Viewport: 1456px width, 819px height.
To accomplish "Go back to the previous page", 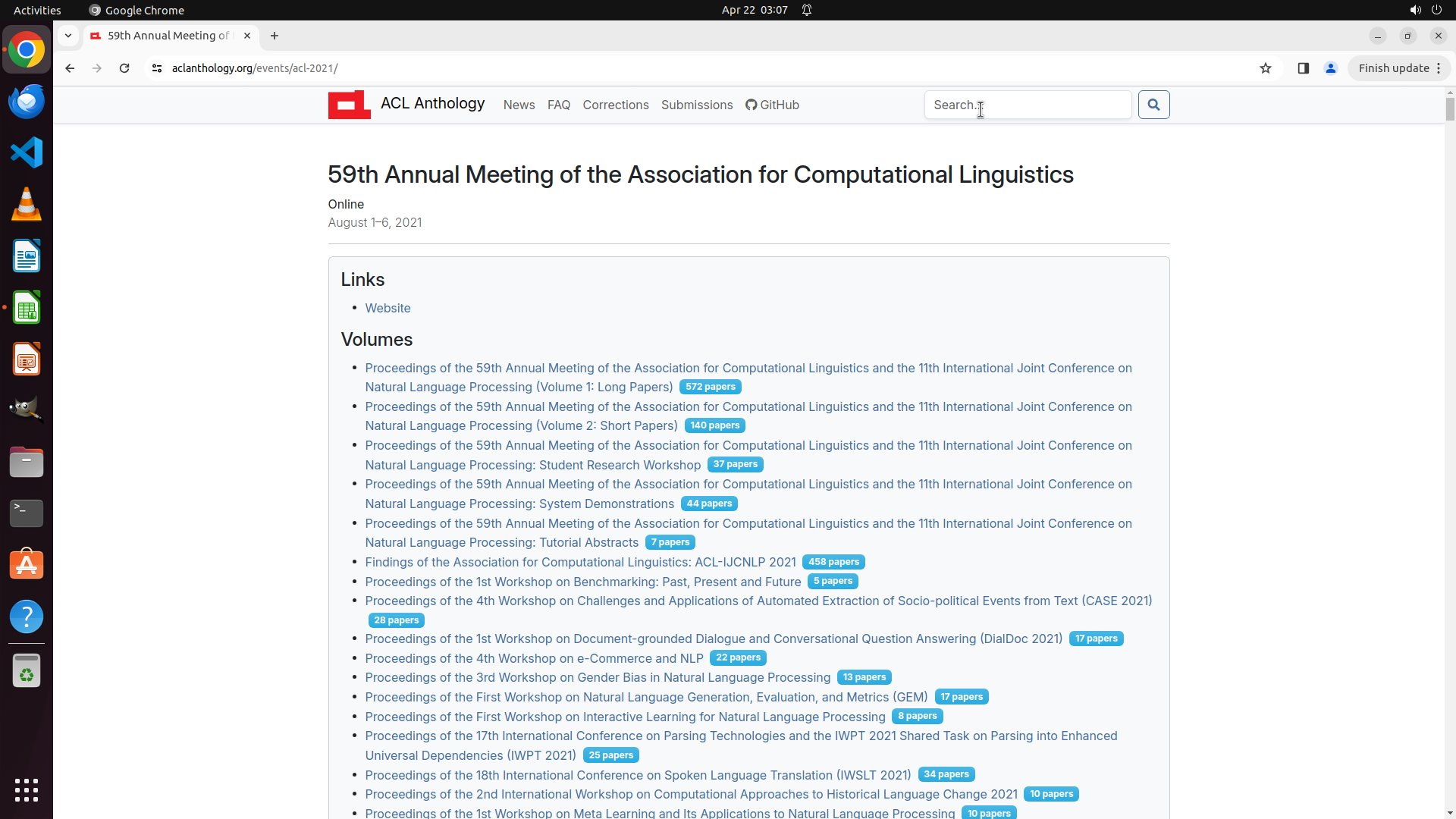I will tap(70, 68).
